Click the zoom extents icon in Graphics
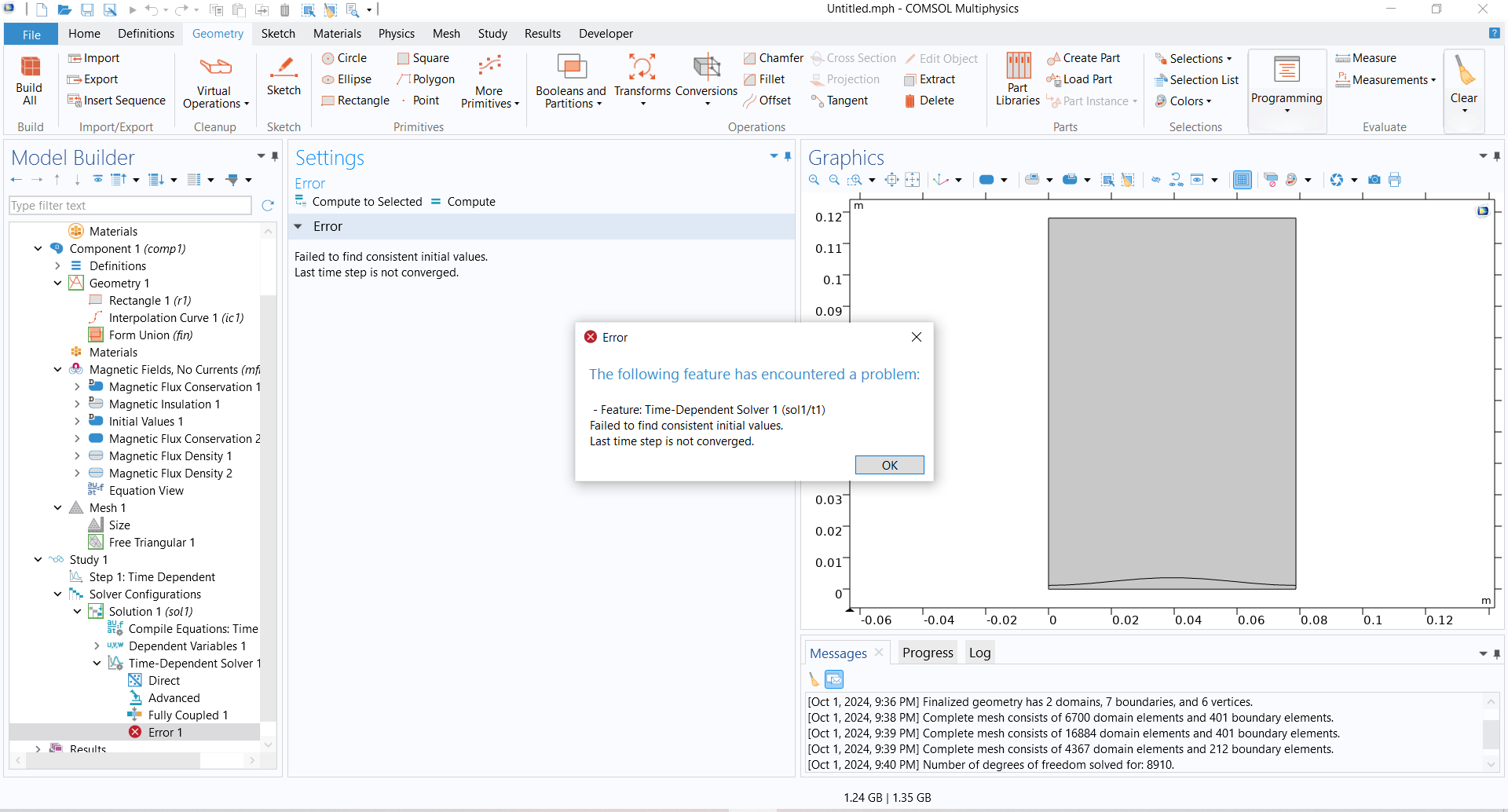The image size is (1508, 812). 891,180
